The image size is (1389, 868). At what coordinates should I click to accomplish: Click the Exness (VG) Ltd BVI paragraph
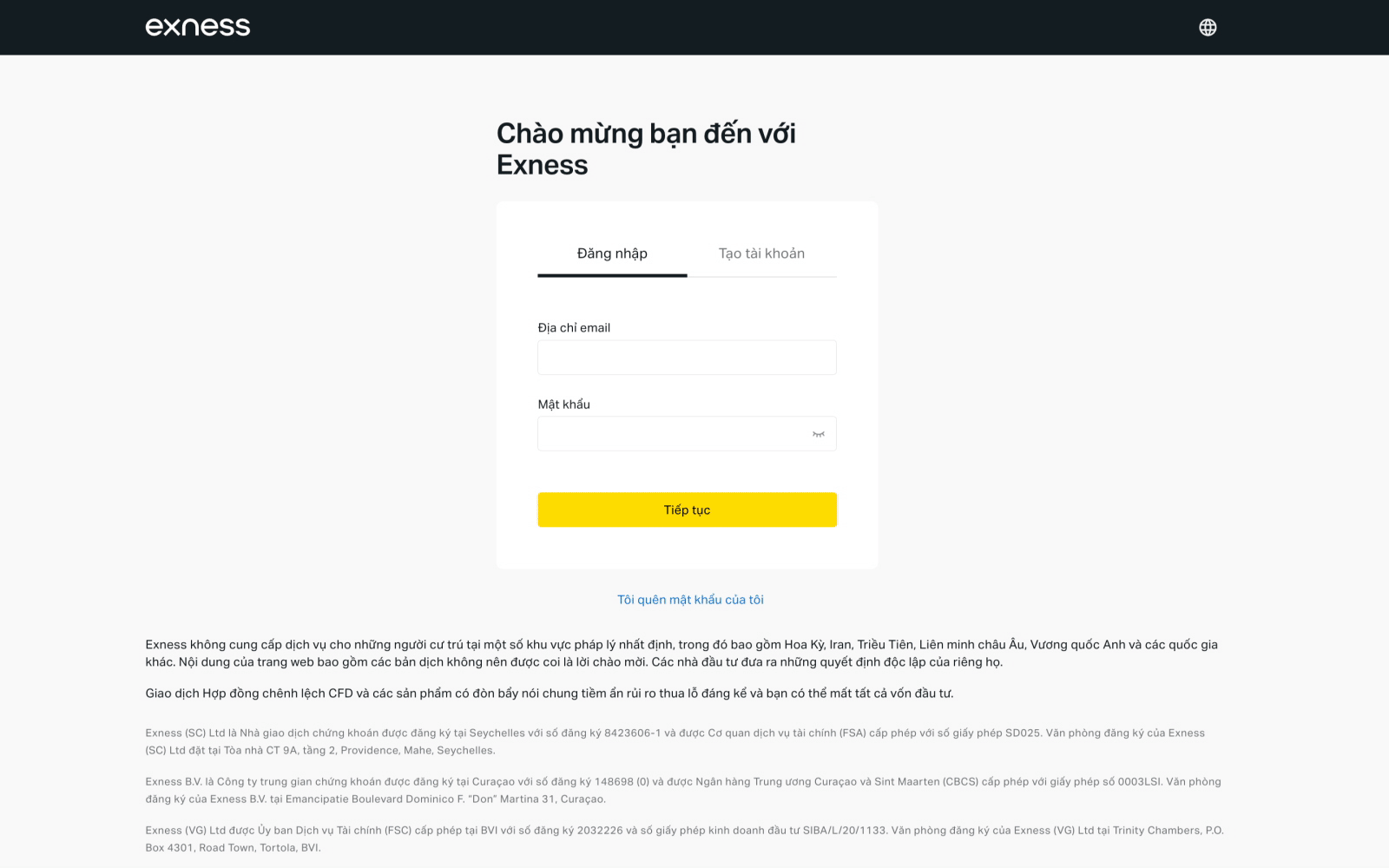tap(684, 838)
